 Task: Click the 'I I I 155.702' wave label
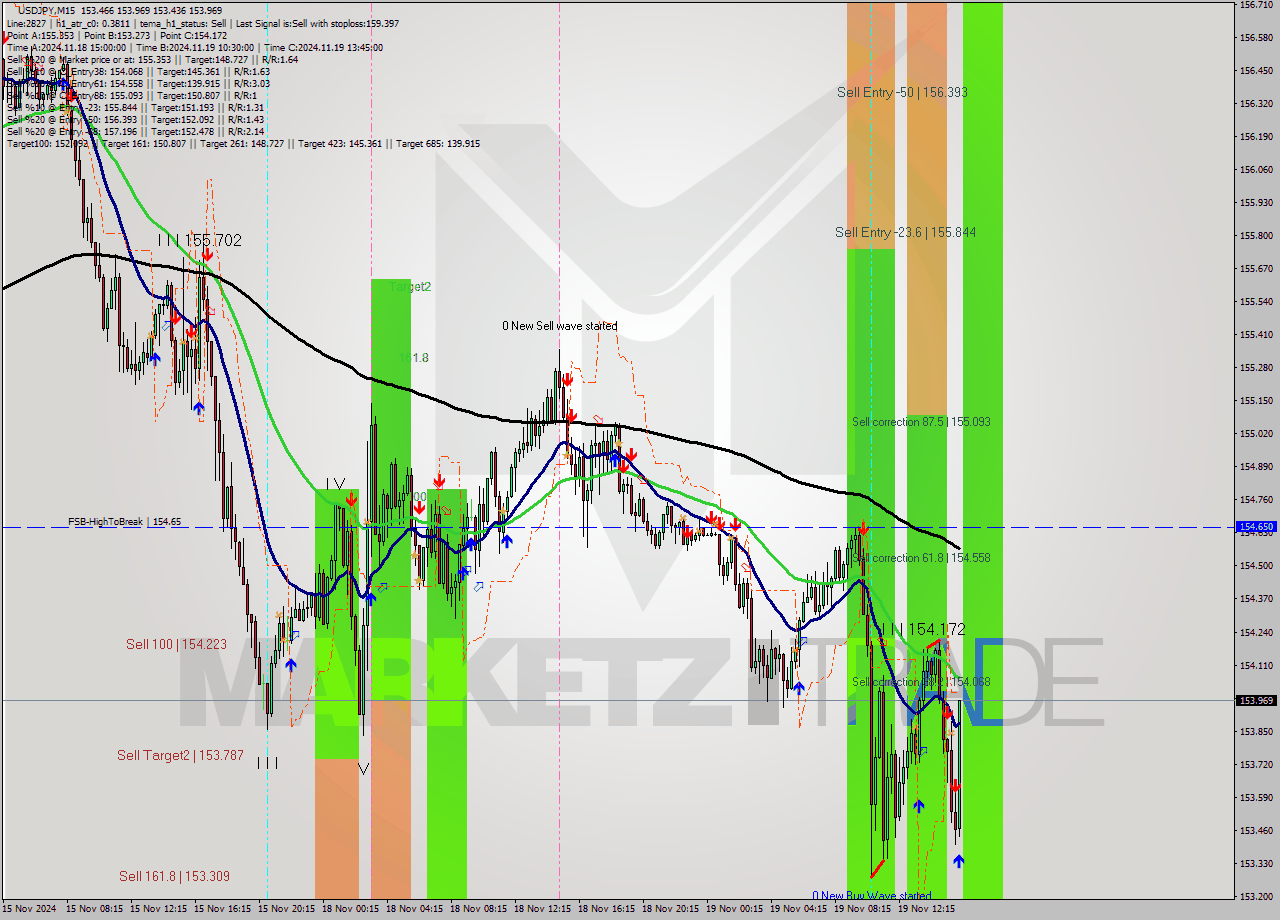(x=199, y=240)
